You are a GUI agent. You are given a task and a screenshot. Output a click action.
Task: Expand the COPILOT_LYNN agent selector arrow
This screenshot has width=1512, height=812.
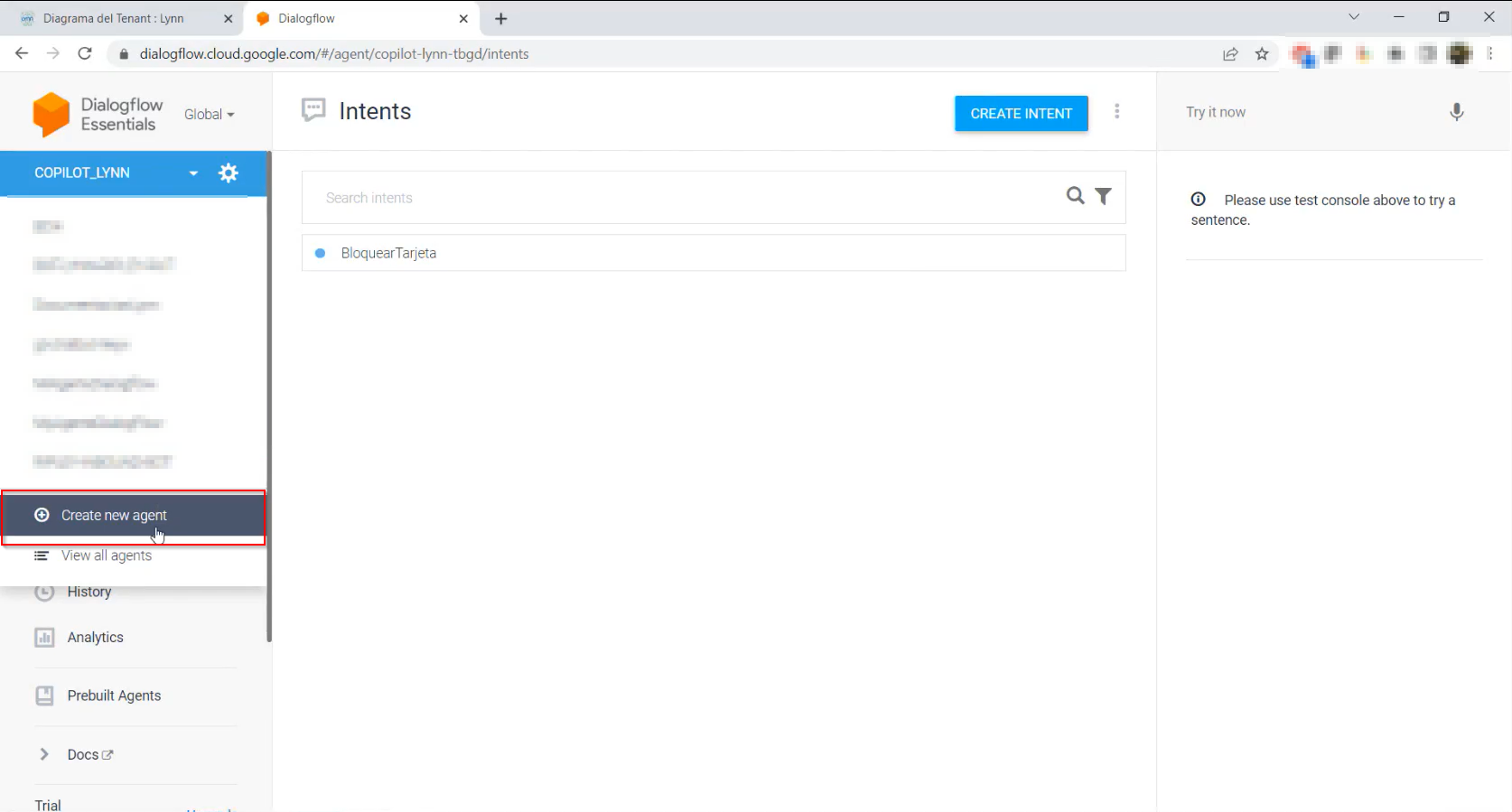(193, 173)
